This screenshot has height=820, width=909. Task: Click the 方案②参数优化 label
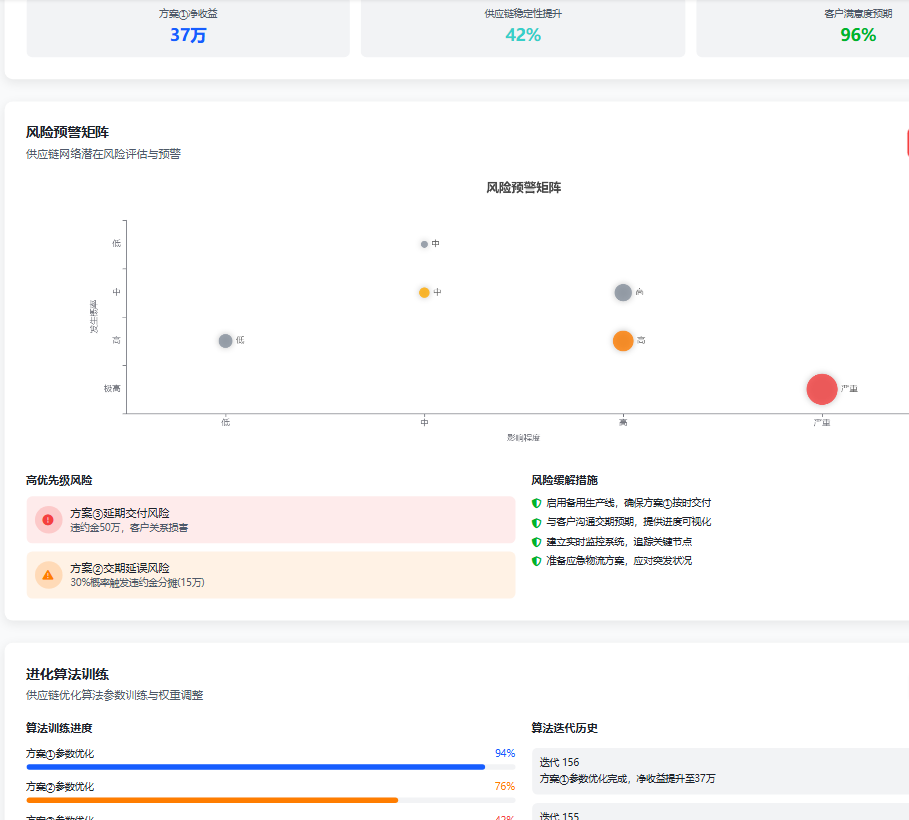pos(60,787)
